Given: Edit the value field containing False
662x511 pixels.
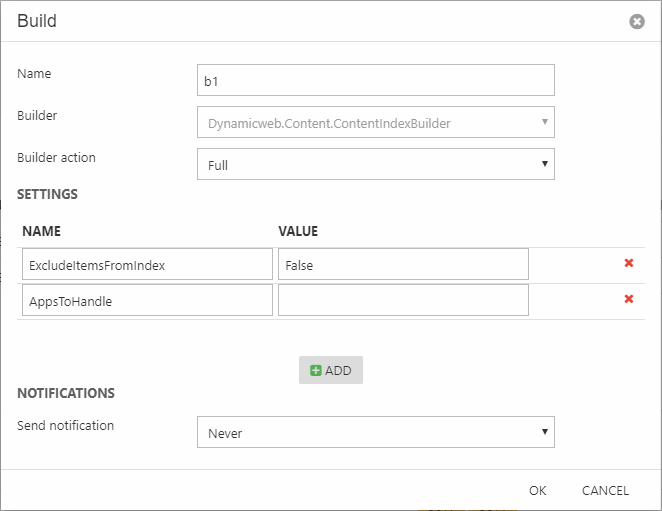Looking at the screenshot, I should pyautogui.click(x=403, y=264).
